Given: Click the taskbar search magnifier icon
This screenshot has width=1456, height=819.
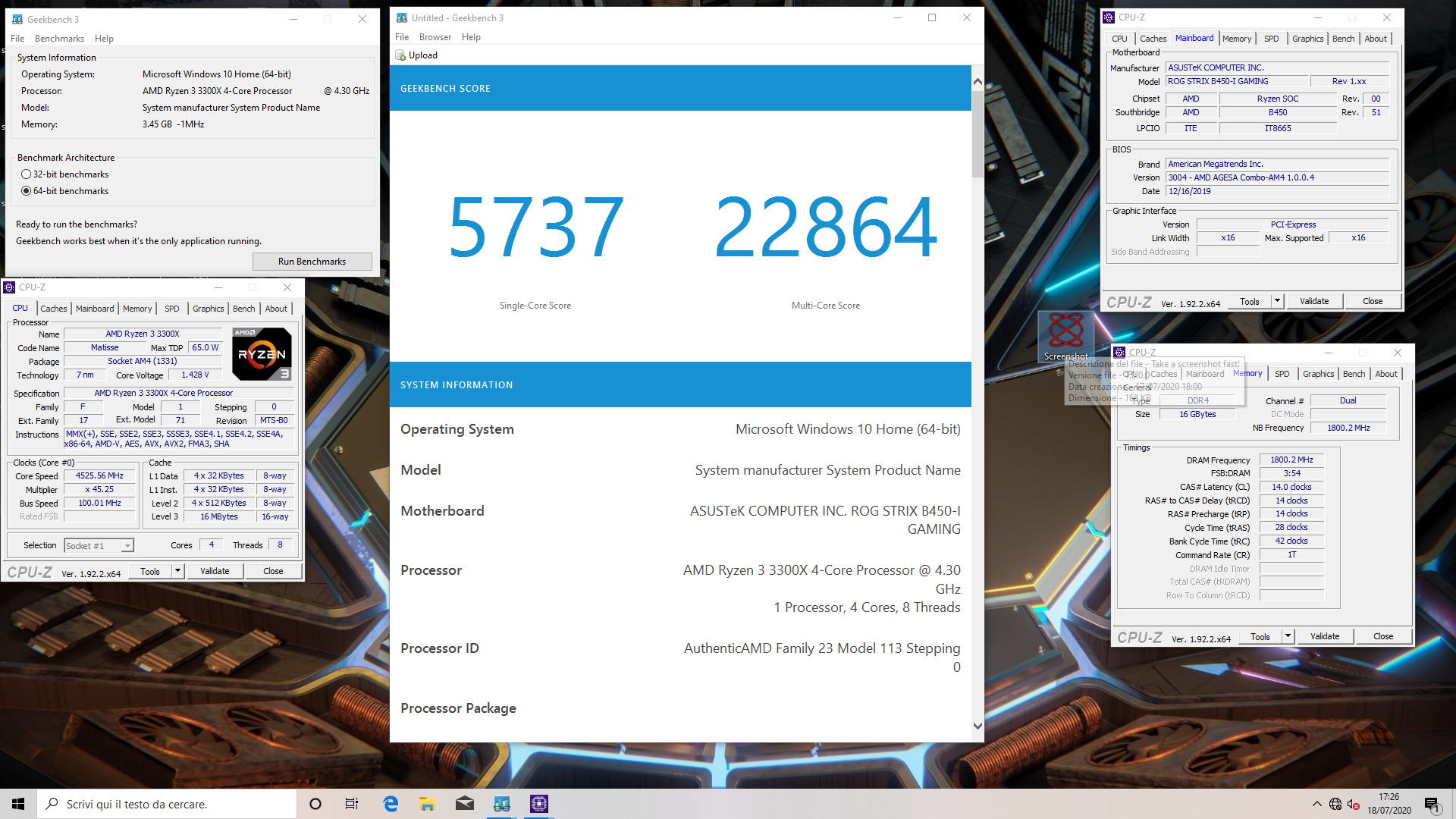Looking at the screenshot, I should click(x=52, y=804).
